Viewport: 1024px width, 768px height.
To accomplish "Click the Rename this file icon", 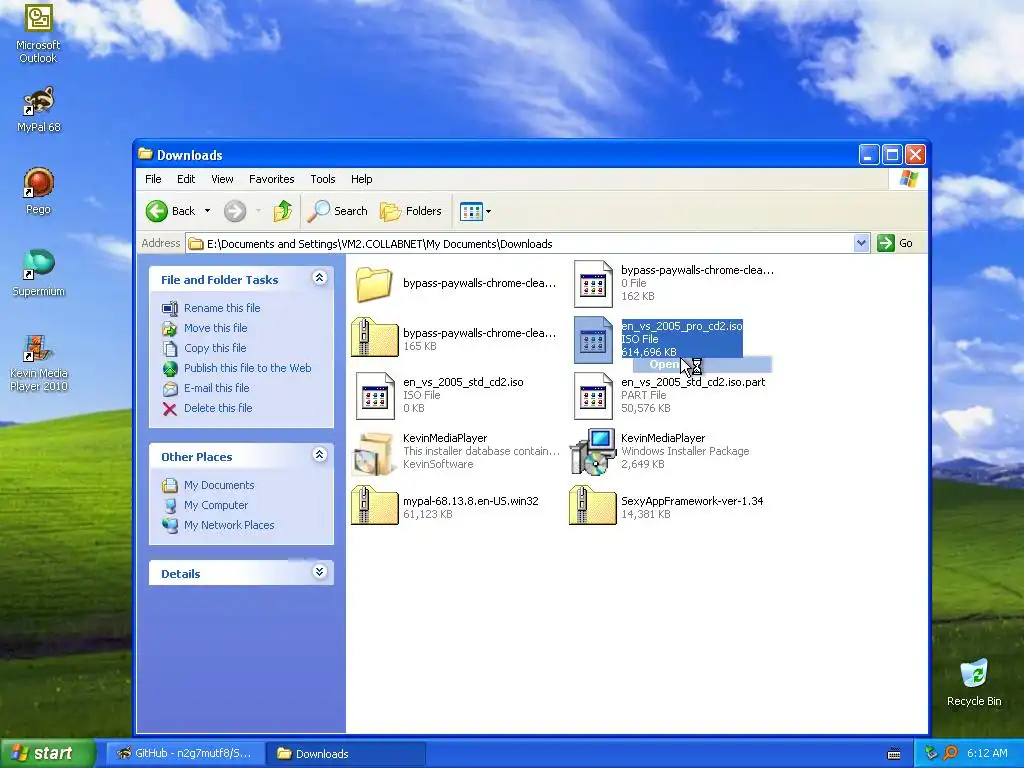I will pos(170,308).
